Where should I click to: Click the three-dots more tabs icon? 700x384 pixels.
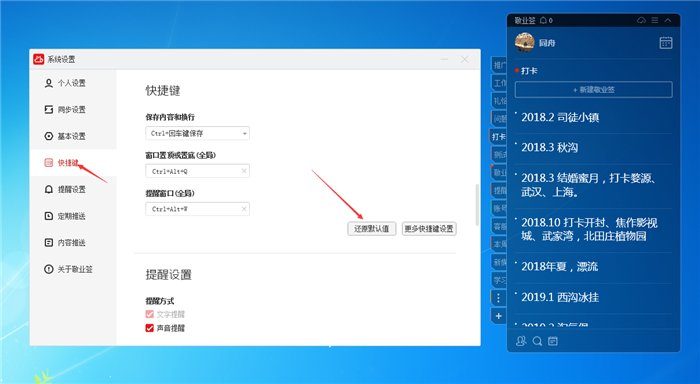click(x=499, y=298)
